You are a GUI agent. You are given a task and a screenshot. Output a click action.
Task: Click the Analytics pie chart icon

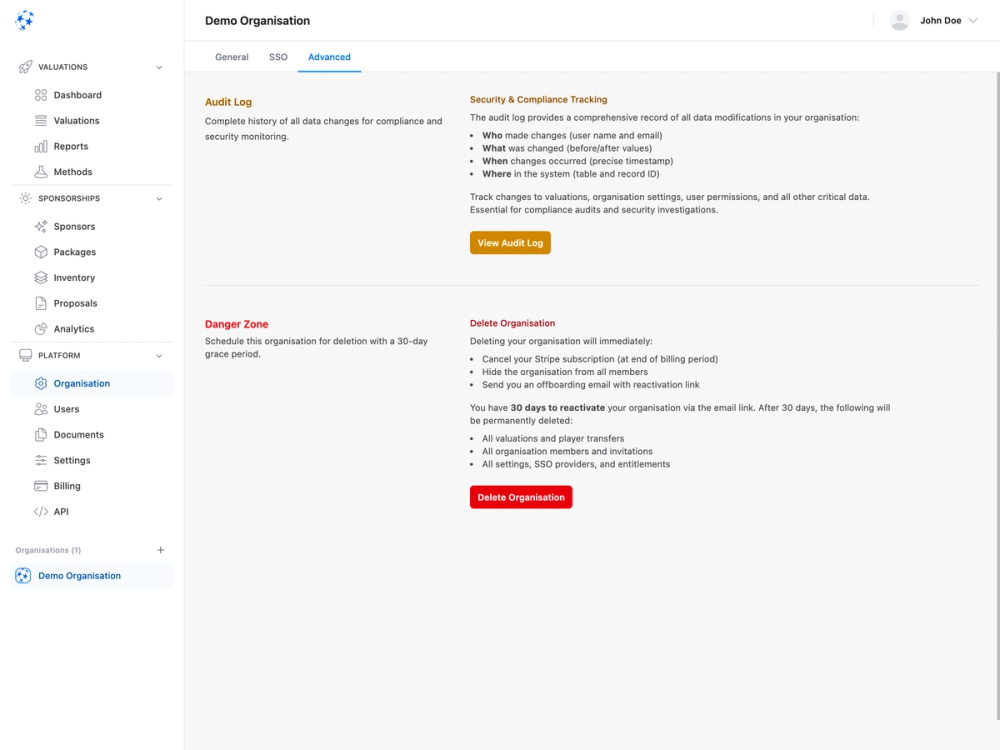coord(41,328)
